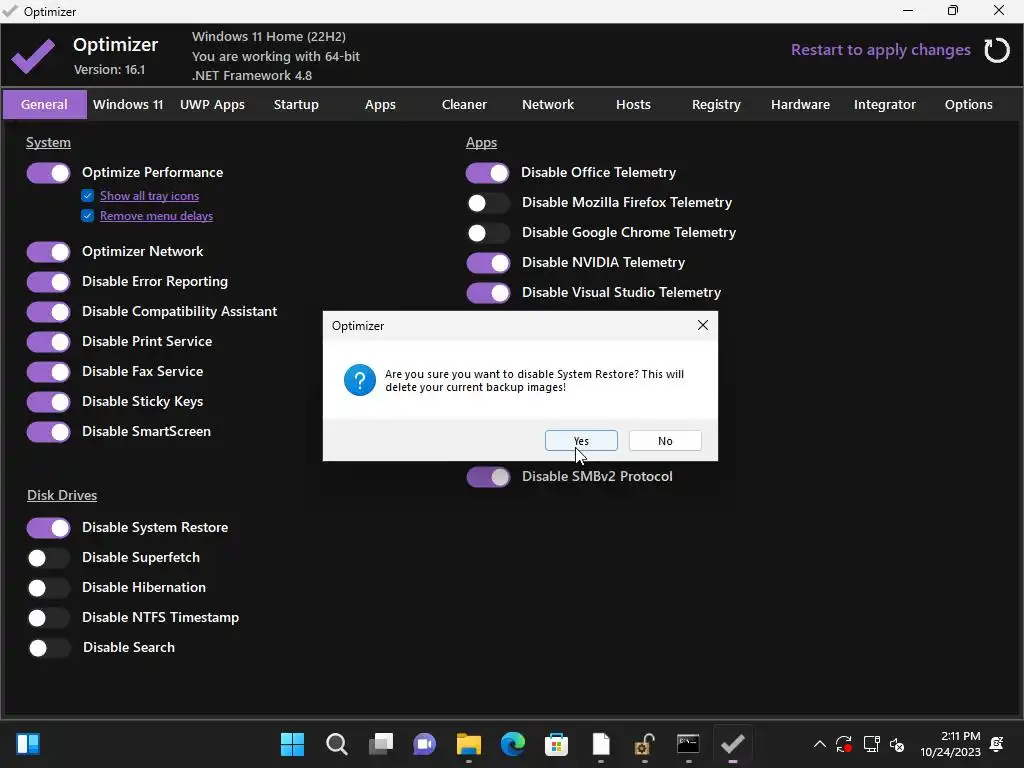The height and width of the screenshot is (768, 1024).
Task: Open the command prompt taskbar icon
Action: pos(688,744)
